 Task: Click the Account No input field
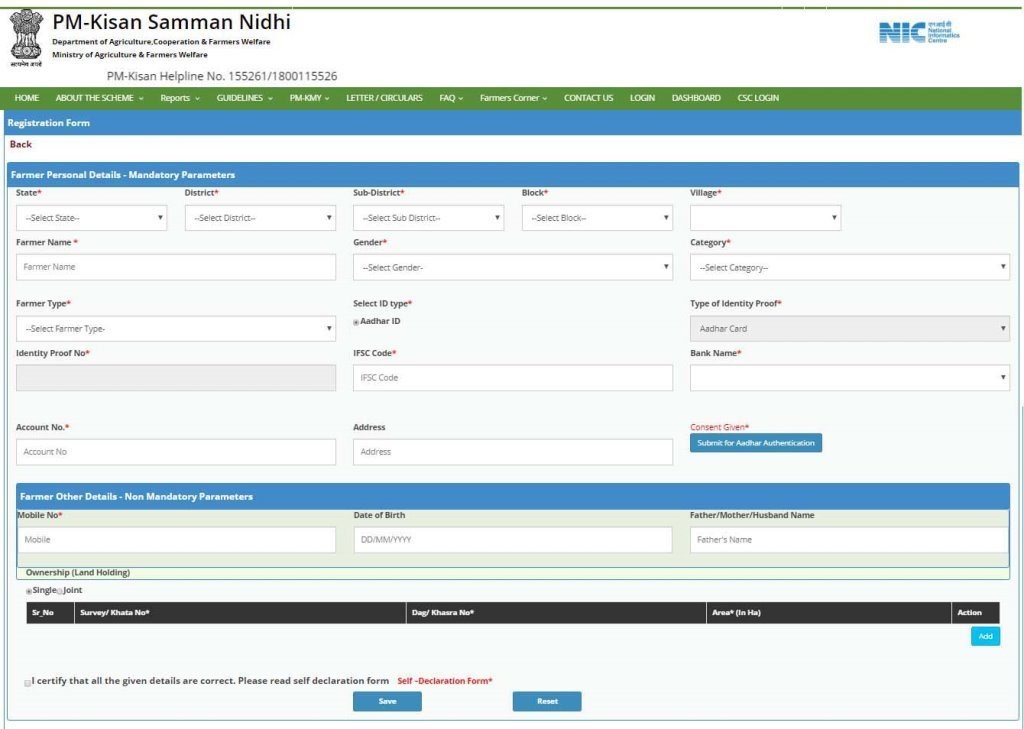176,452
